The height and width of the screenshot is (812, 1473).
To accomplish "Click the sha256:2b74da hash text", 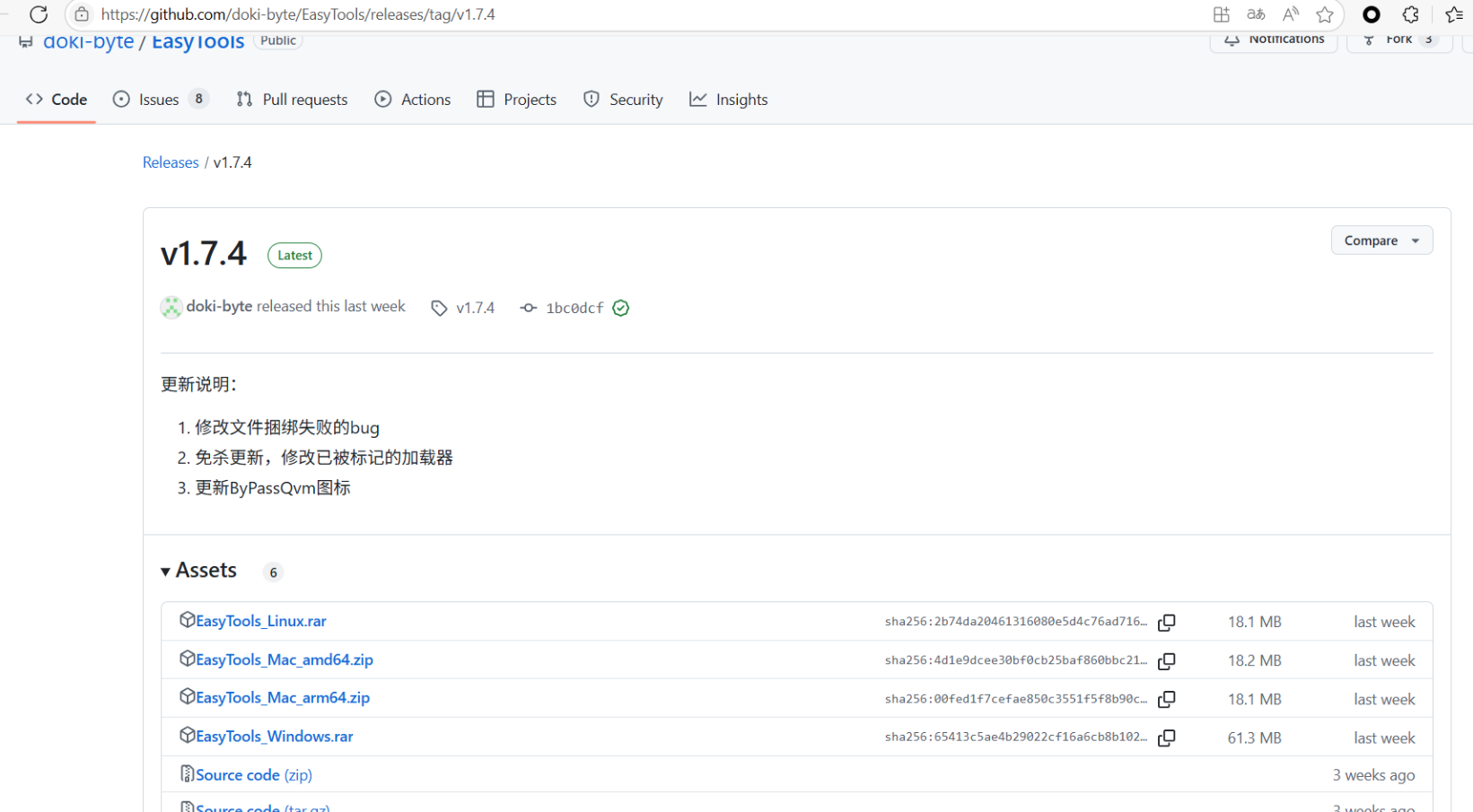I will (1015, 621).
